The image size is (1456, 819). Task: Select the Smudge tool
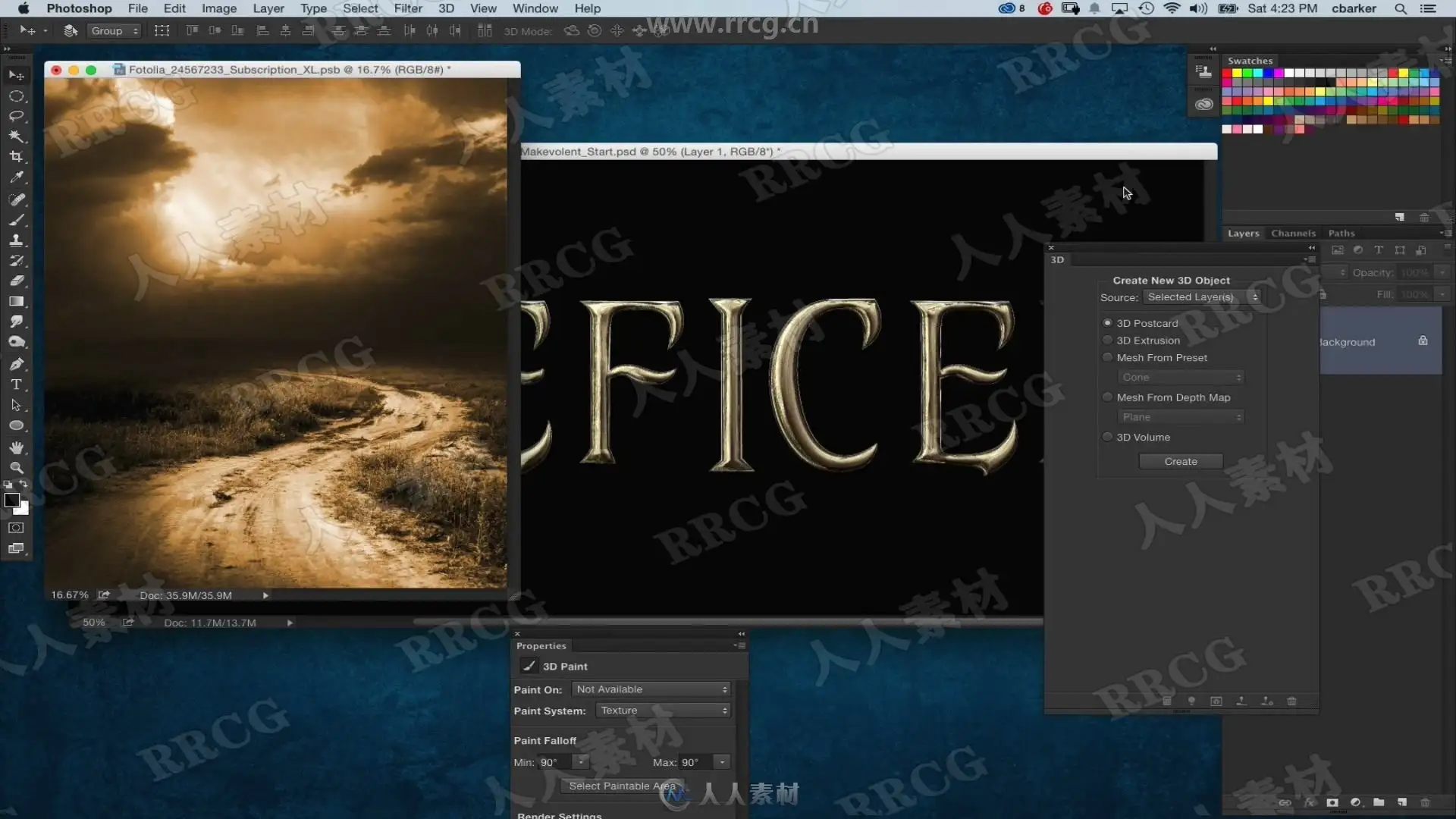16,322
